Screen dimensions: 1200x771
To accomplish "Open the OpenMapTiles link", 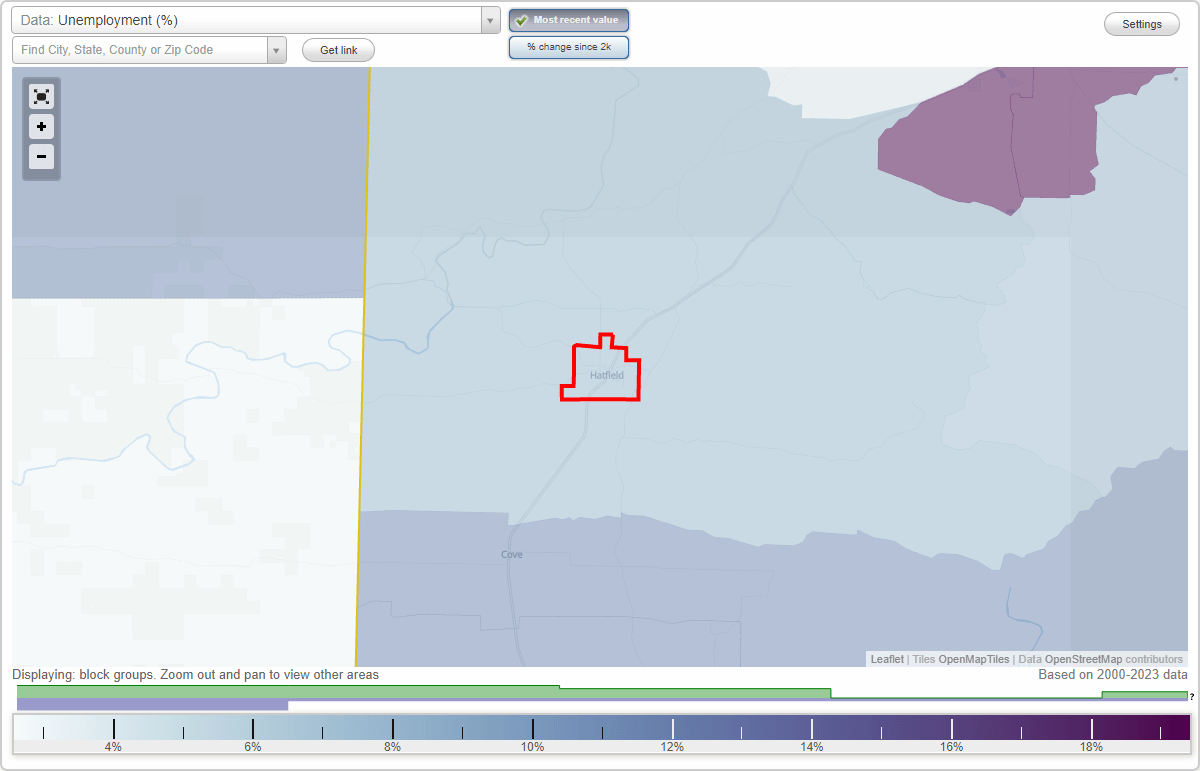I will pyautogui.click(x=974, y=659).
